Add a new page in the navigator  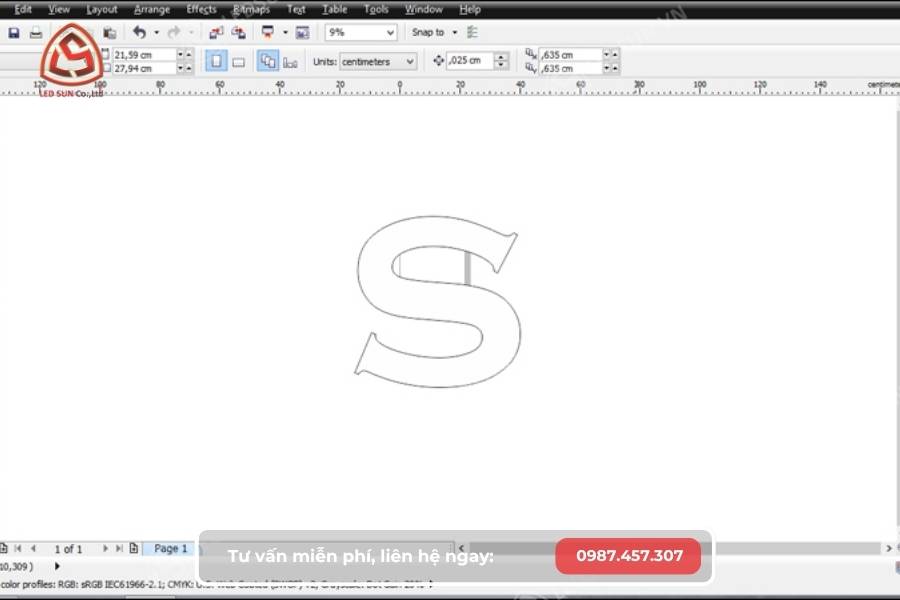tap(135, 547)
